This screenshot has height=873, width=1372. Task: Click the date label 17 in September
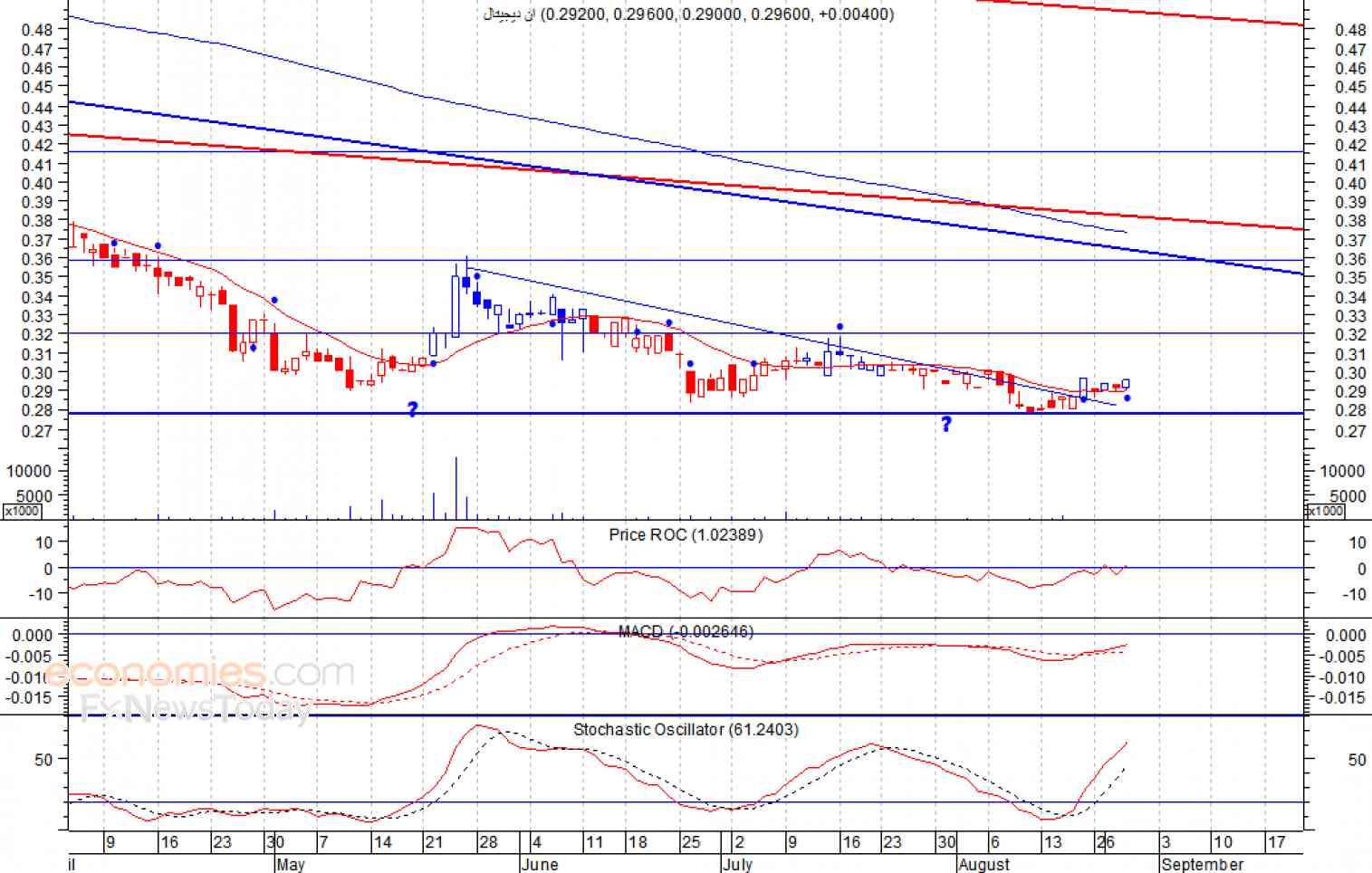tap(1276, 842)
